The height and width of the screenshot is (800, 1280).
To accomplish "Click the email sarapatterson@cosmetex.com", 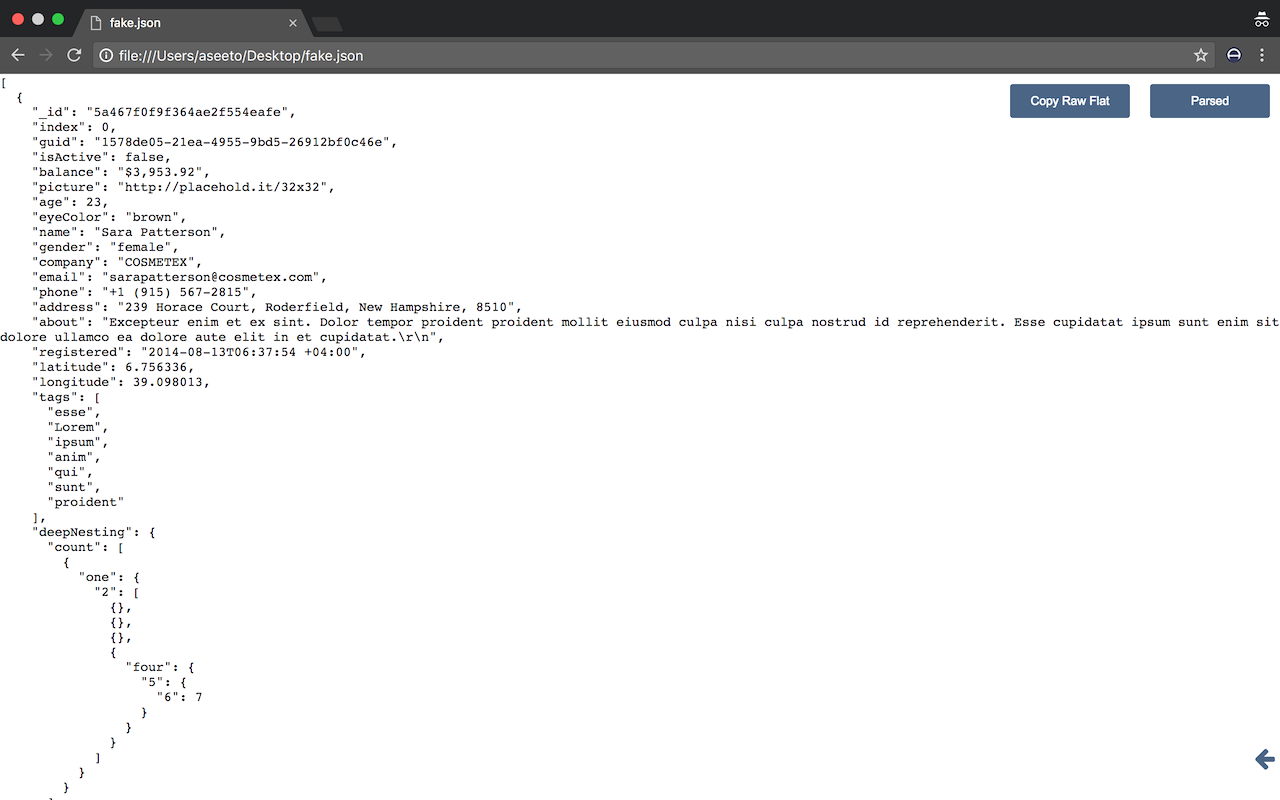I will (x=210, y=277).
